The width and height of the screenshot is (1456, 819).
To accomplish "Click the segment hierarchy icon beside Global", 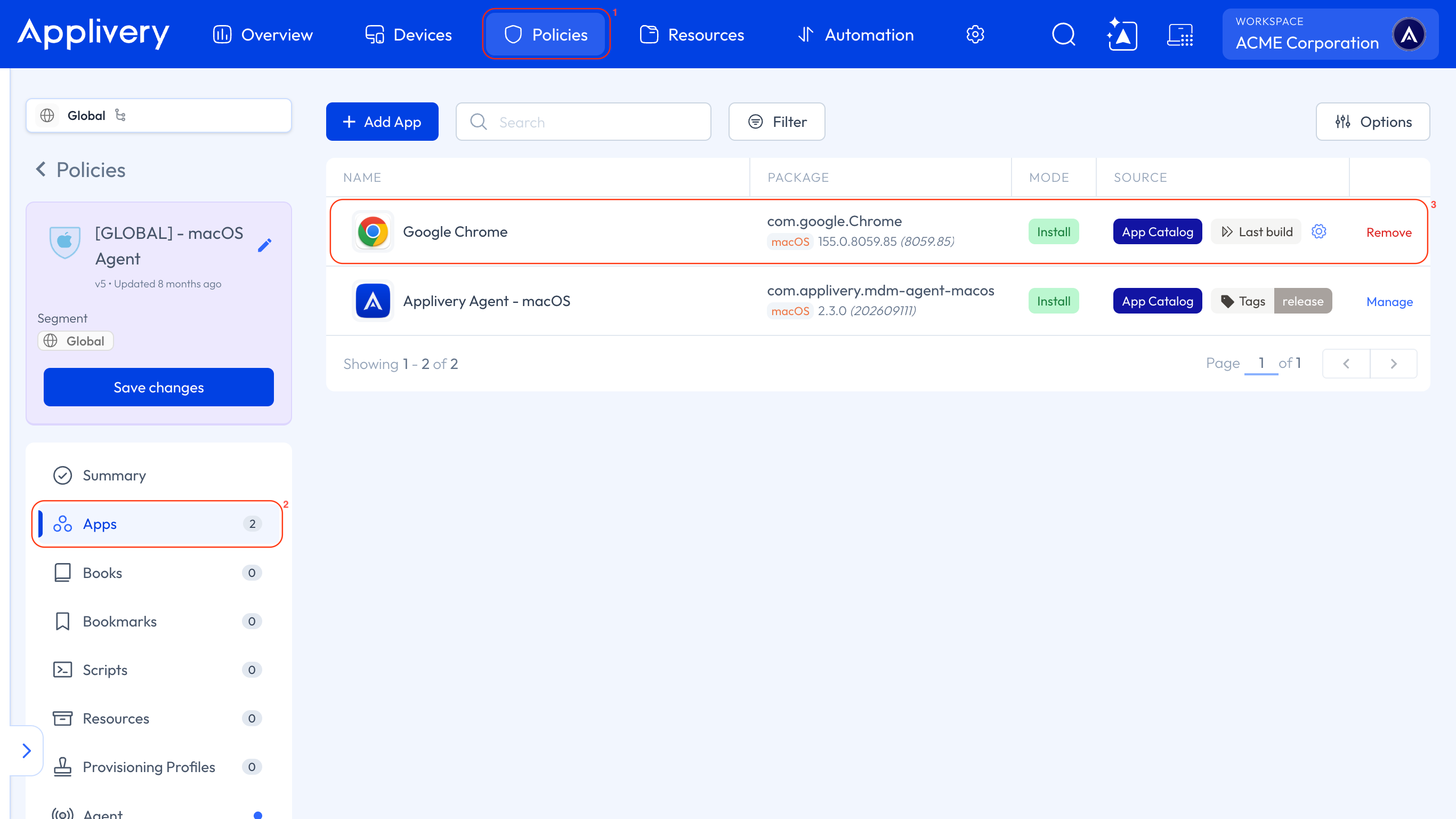I will (x=120, y=115).
